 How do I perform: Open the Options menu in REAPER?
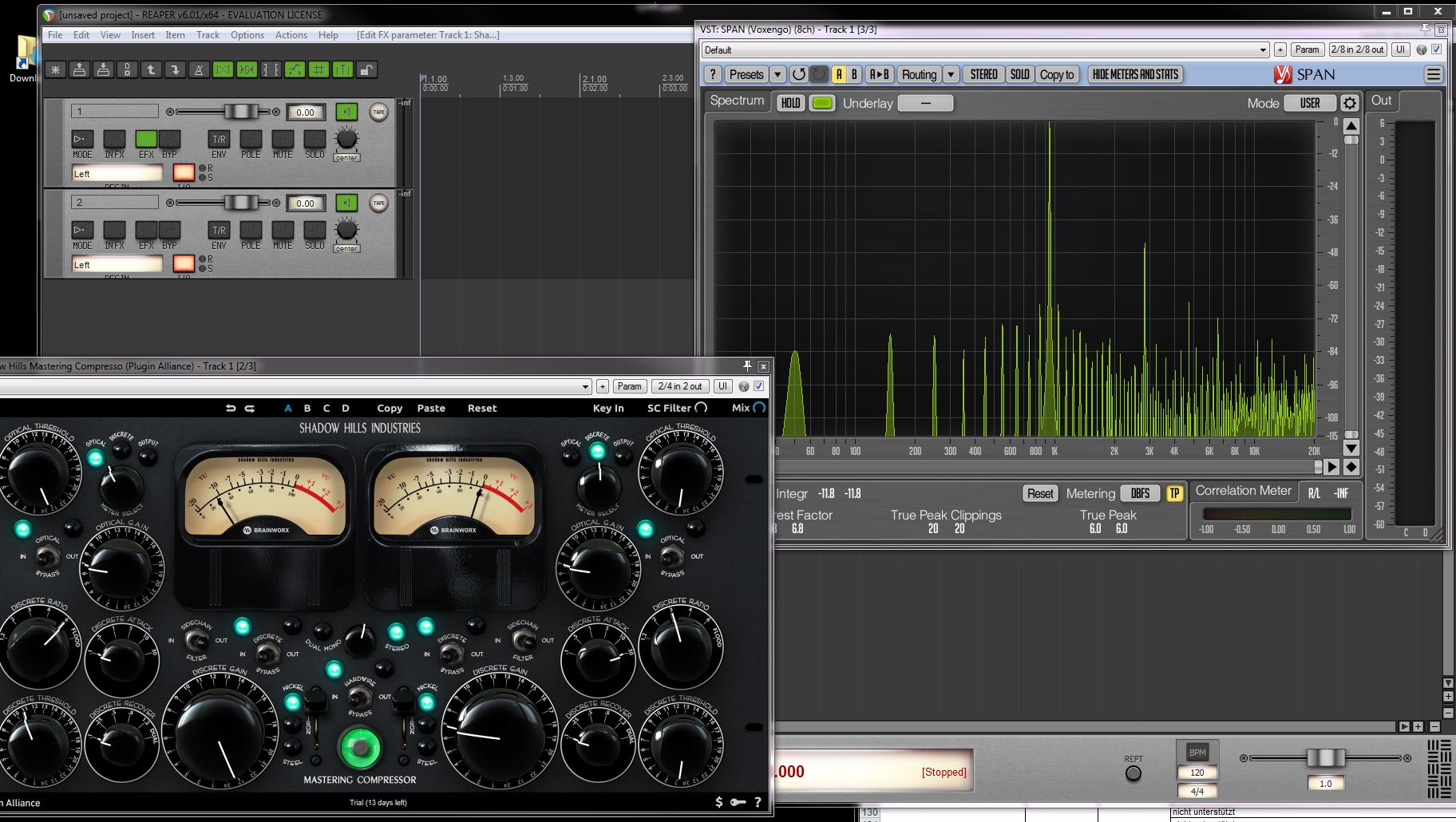(x=247, y=35)
